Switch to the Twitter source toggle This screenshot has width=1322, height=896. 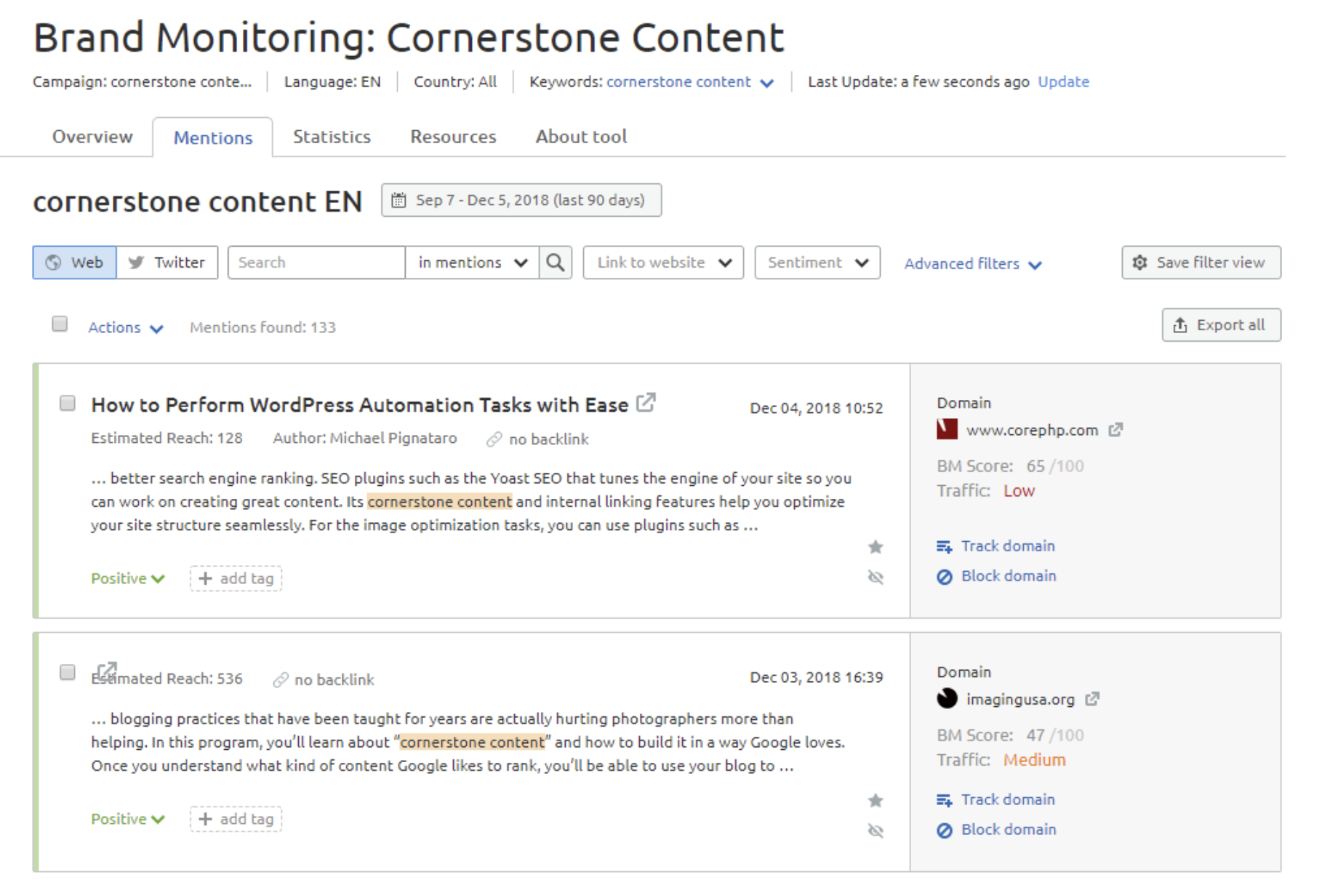[167, 263]
